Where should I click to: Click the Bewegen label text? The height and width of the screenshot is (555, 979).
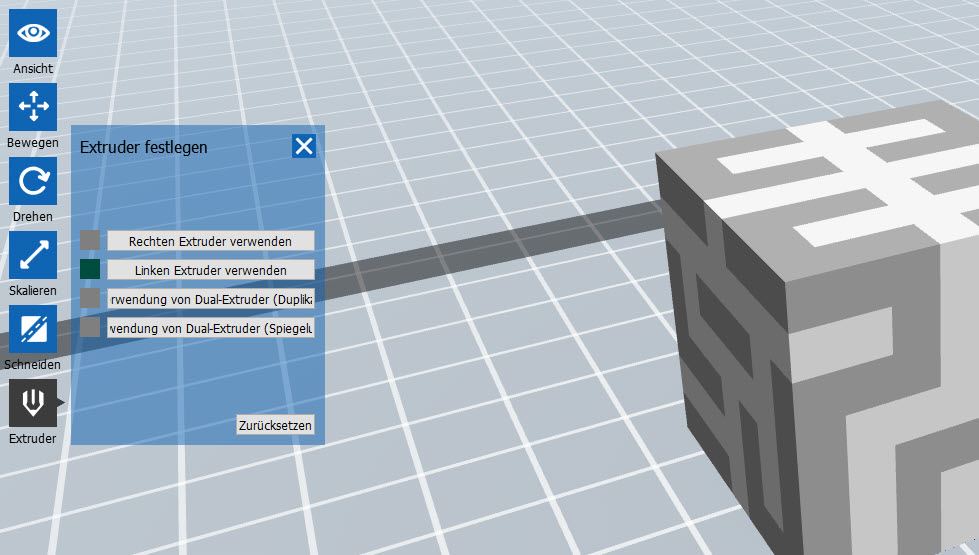33,142
